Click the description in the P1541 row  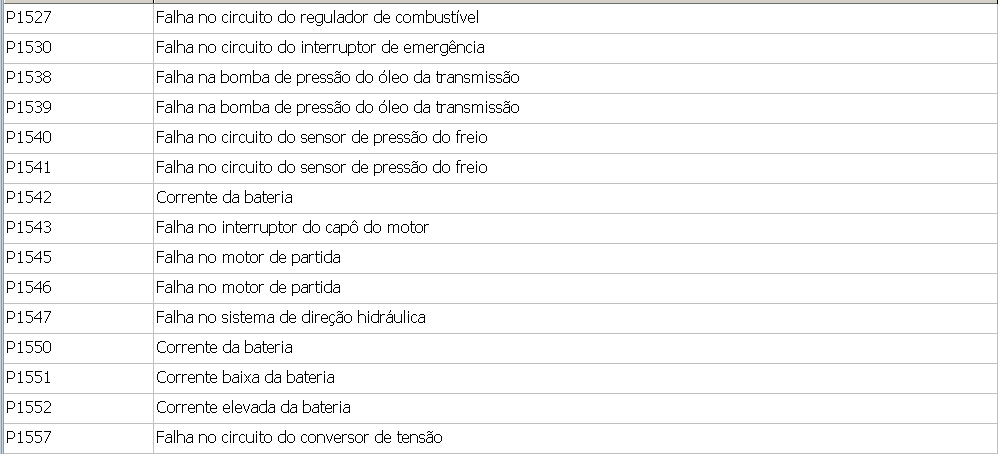322,168
